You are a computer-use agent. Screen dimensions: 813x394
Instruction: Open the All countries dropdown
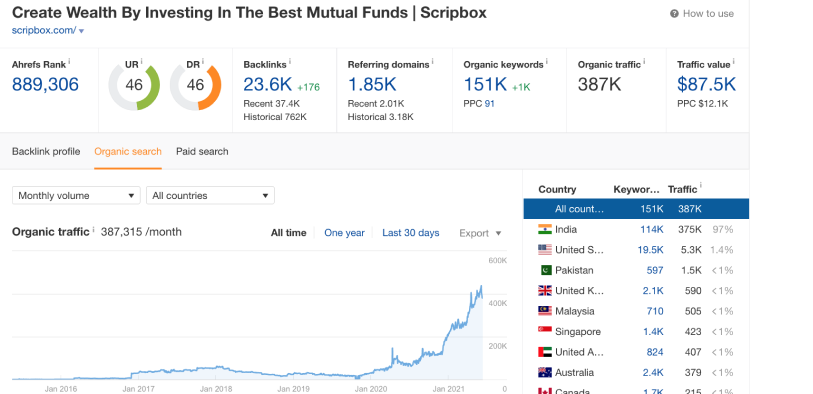coord(210,195)
